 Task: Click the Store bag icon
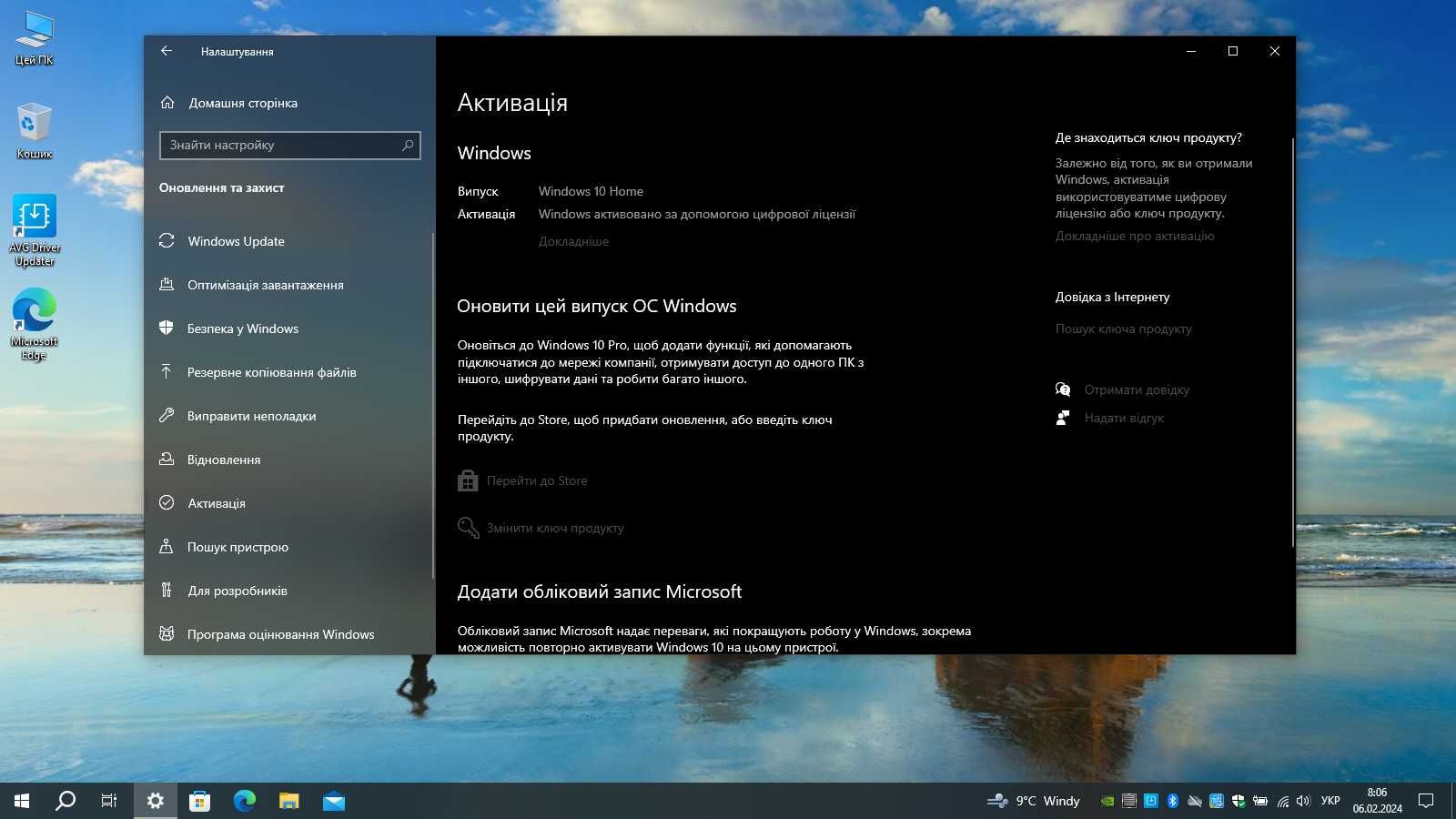[468, 480]
